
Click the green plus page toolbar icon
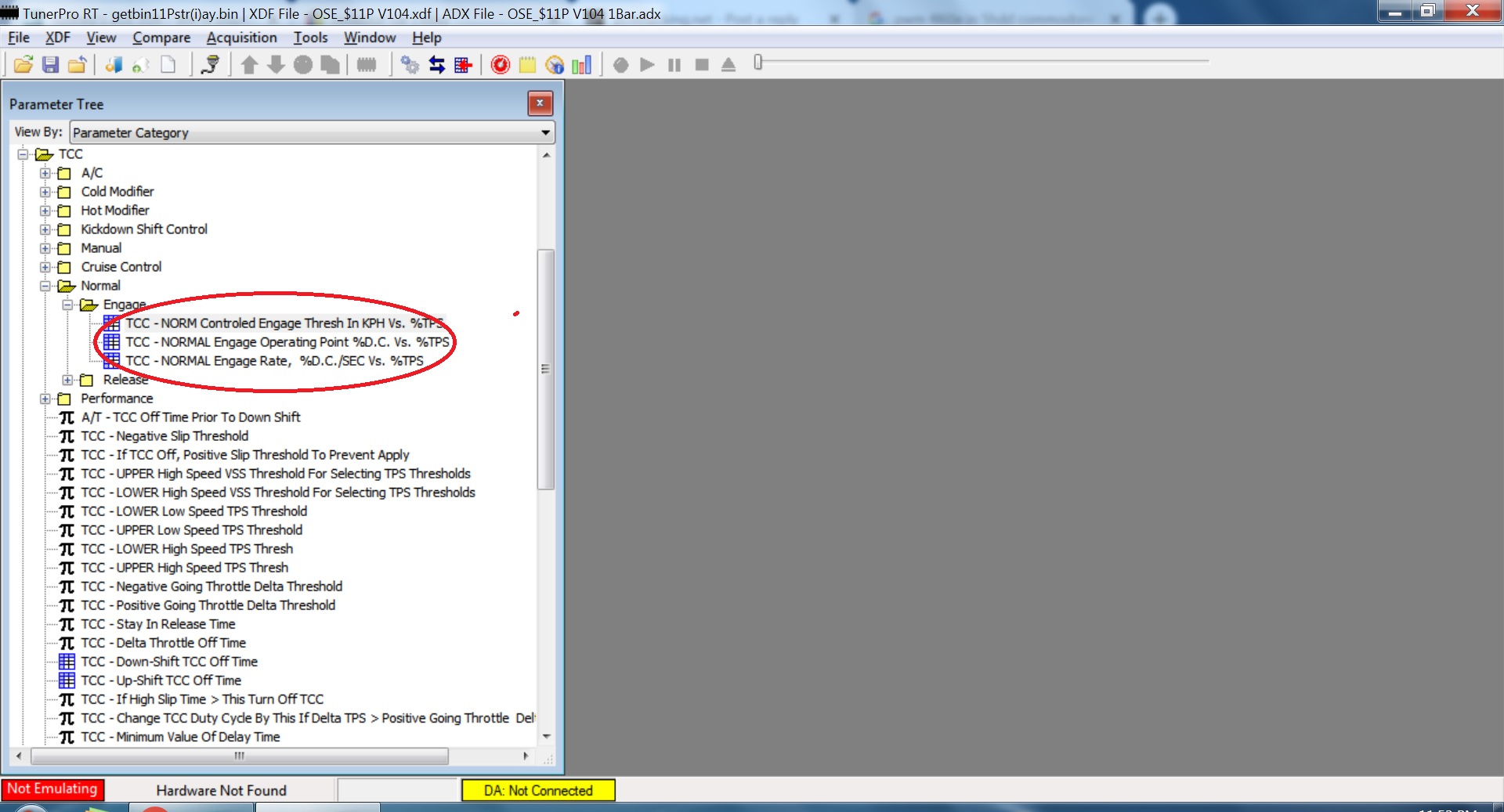[x=141, y=65]
